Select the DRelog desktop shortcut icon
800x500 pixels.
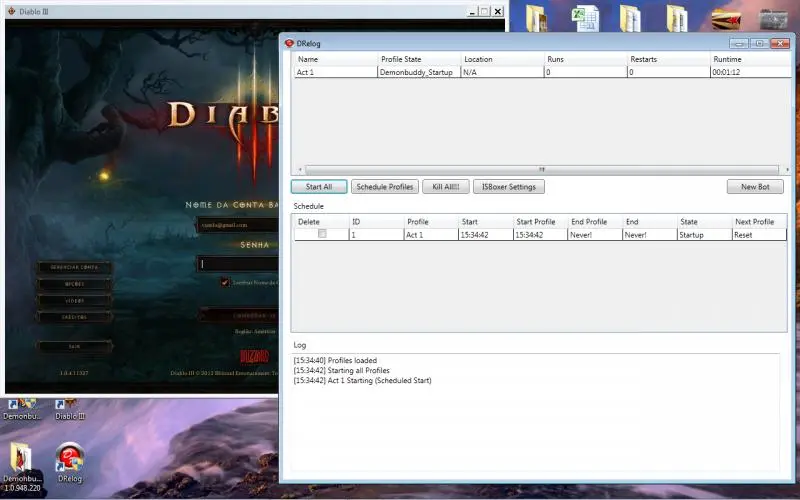[70, 463]
